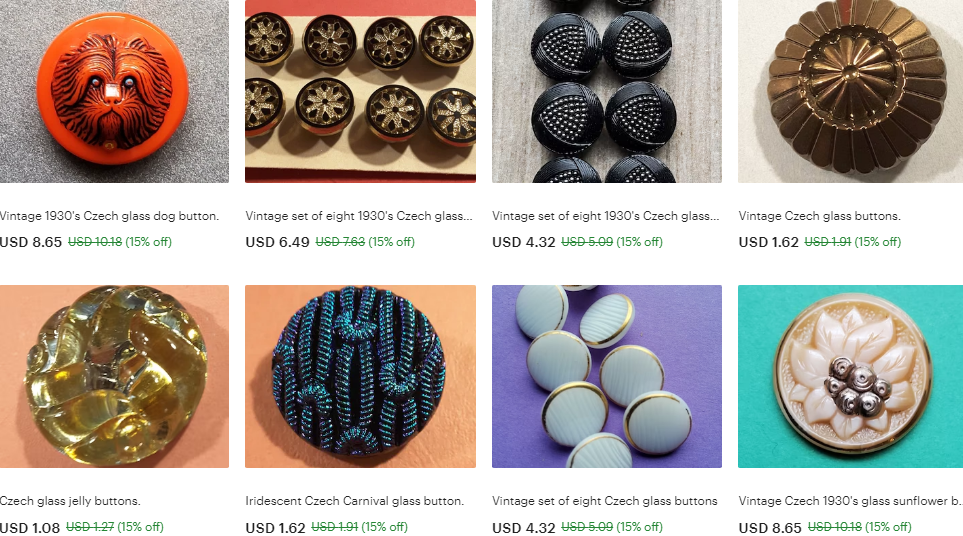Click 'Vintage set of eight Czech glass buttons' title
Screen dimensions: 963x536
(604, 501)
